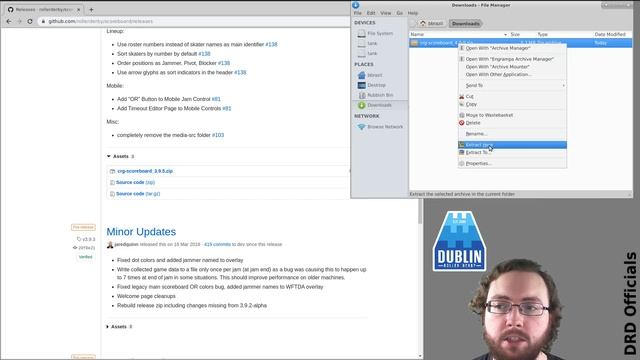Choose Delete from context menu
The height and width of the screenshot is (360, 640).
(512, 123)
